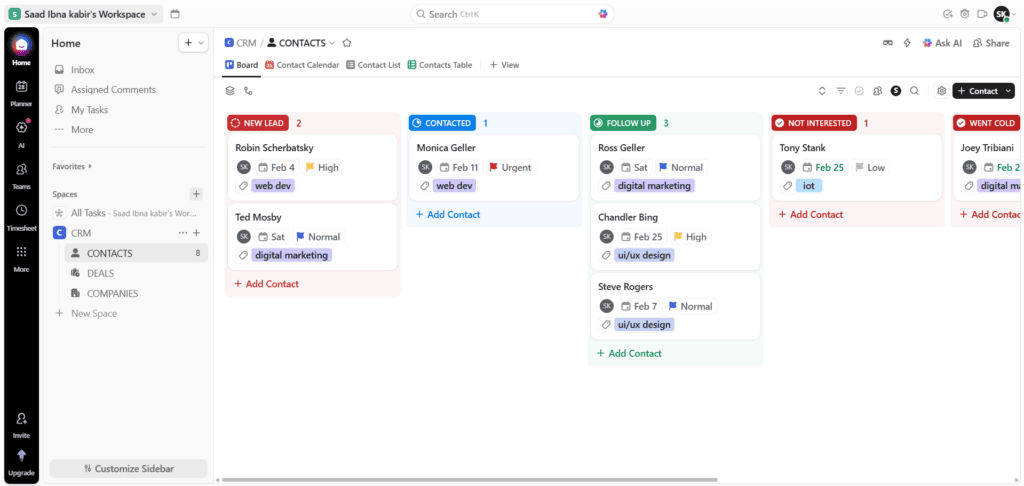The image size is (1024, 486).
Task: Open the user avatar SK menu
Action: [1004, 14]
